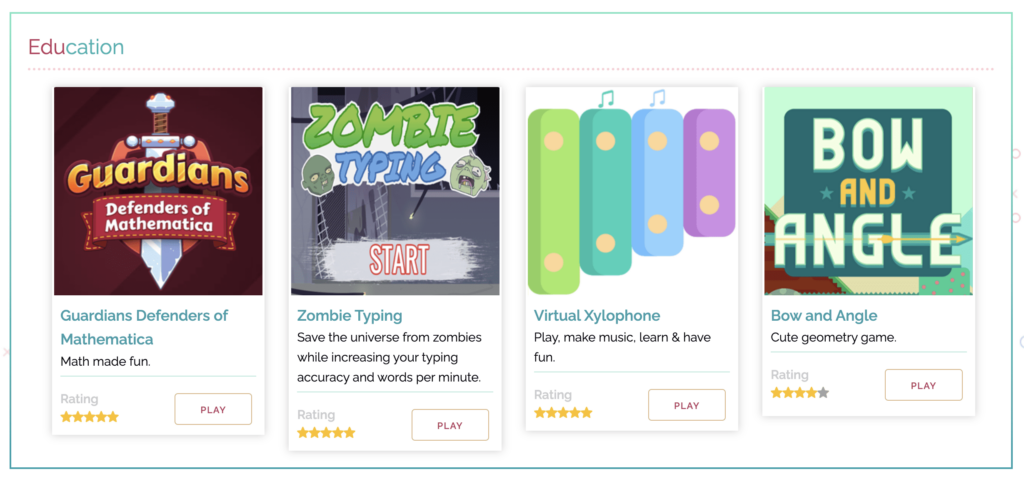
Task: Start Virtual Xylophone with its PLAY button
Action: pos(686,405)
